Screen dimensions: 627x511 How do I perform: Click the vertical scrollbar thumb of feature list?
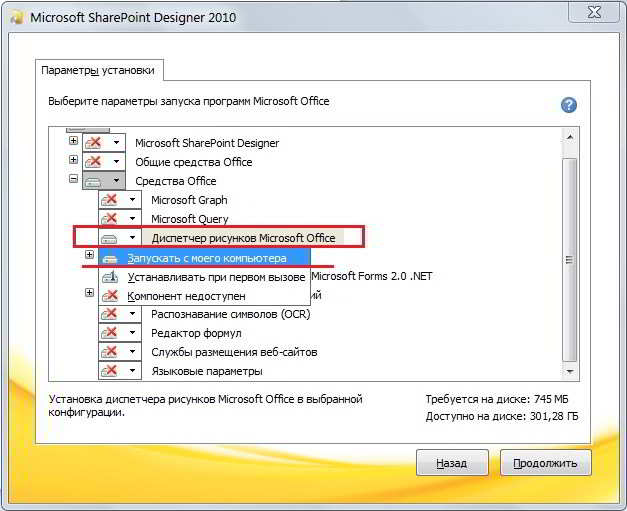[570, 260]
